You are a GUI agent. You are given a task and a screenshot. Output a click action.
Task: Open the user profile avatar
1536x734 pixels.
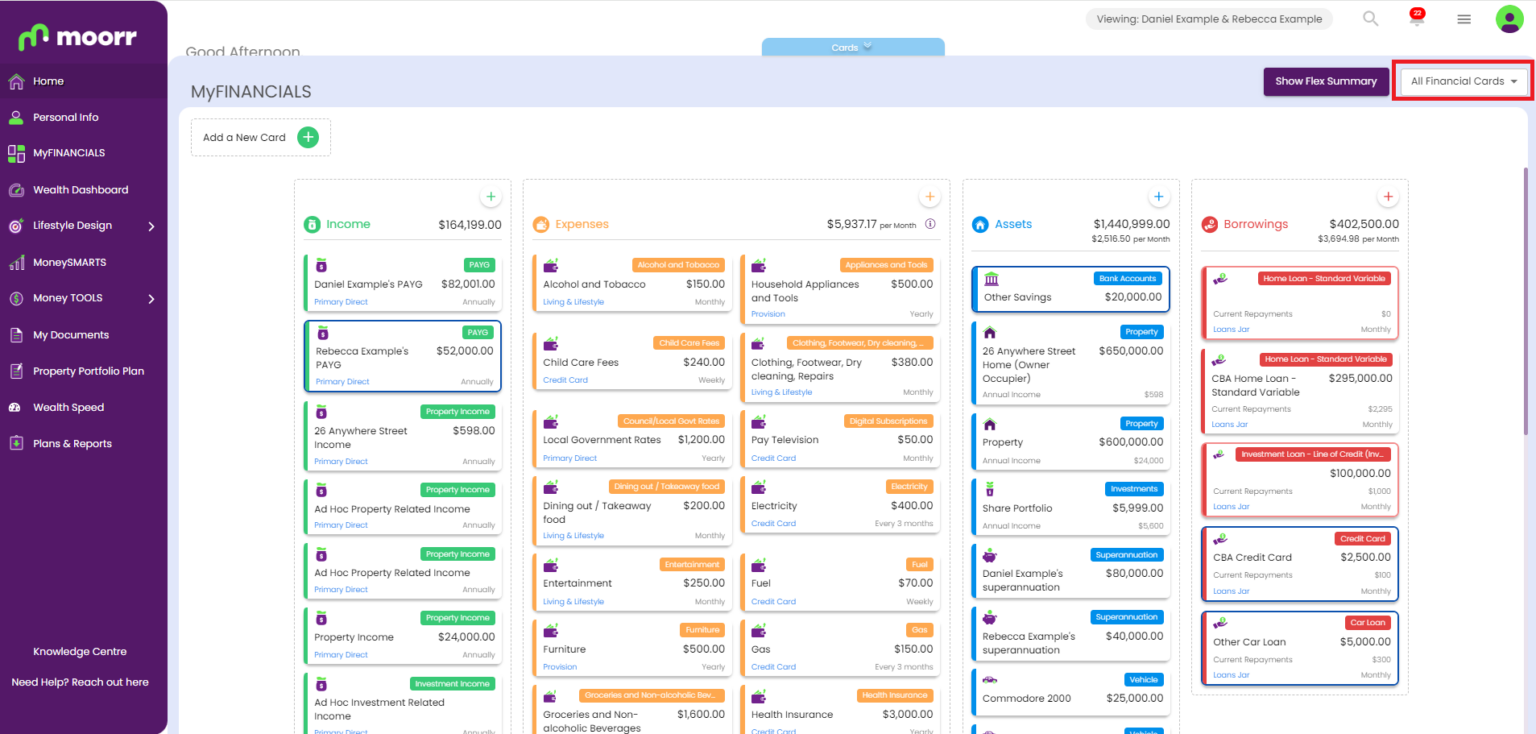1508,19
